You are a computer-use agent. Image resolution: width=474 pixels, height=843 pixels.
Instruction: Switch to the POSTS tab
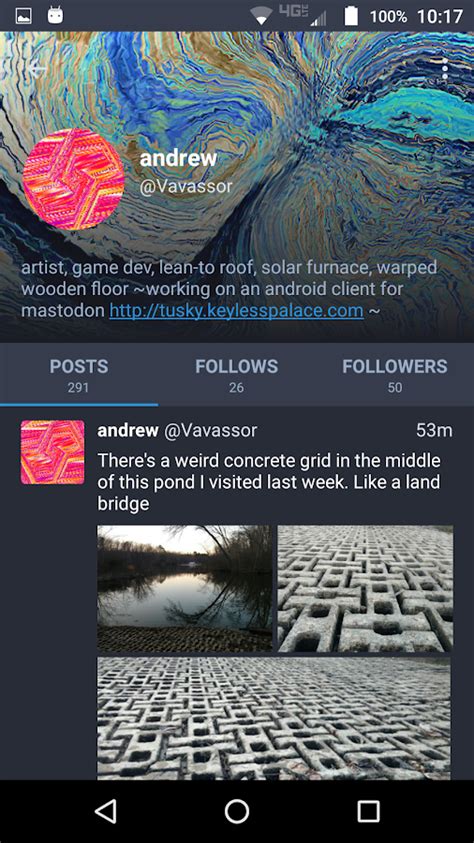[x=79, y=375]
